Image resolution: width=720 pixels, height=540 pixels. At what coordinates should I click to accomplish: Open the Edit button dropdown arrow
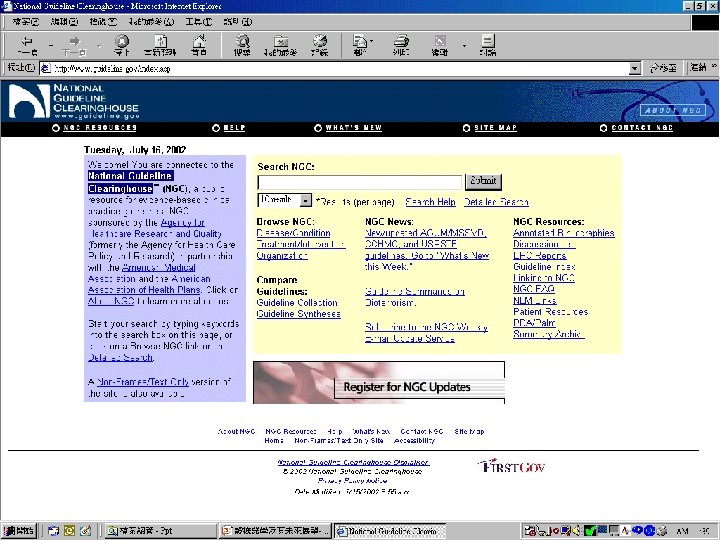coord(464,45)
